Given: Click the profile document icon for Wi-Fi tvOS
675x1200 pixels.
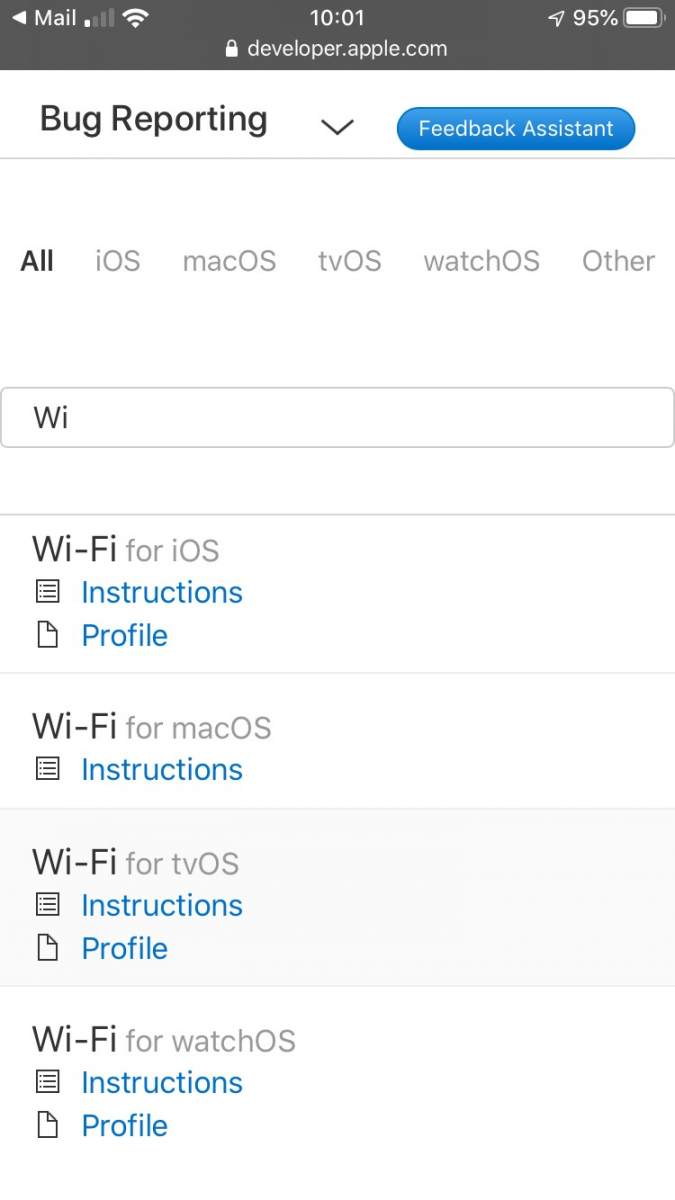Looking at the screenshot, I should [48, 948].
